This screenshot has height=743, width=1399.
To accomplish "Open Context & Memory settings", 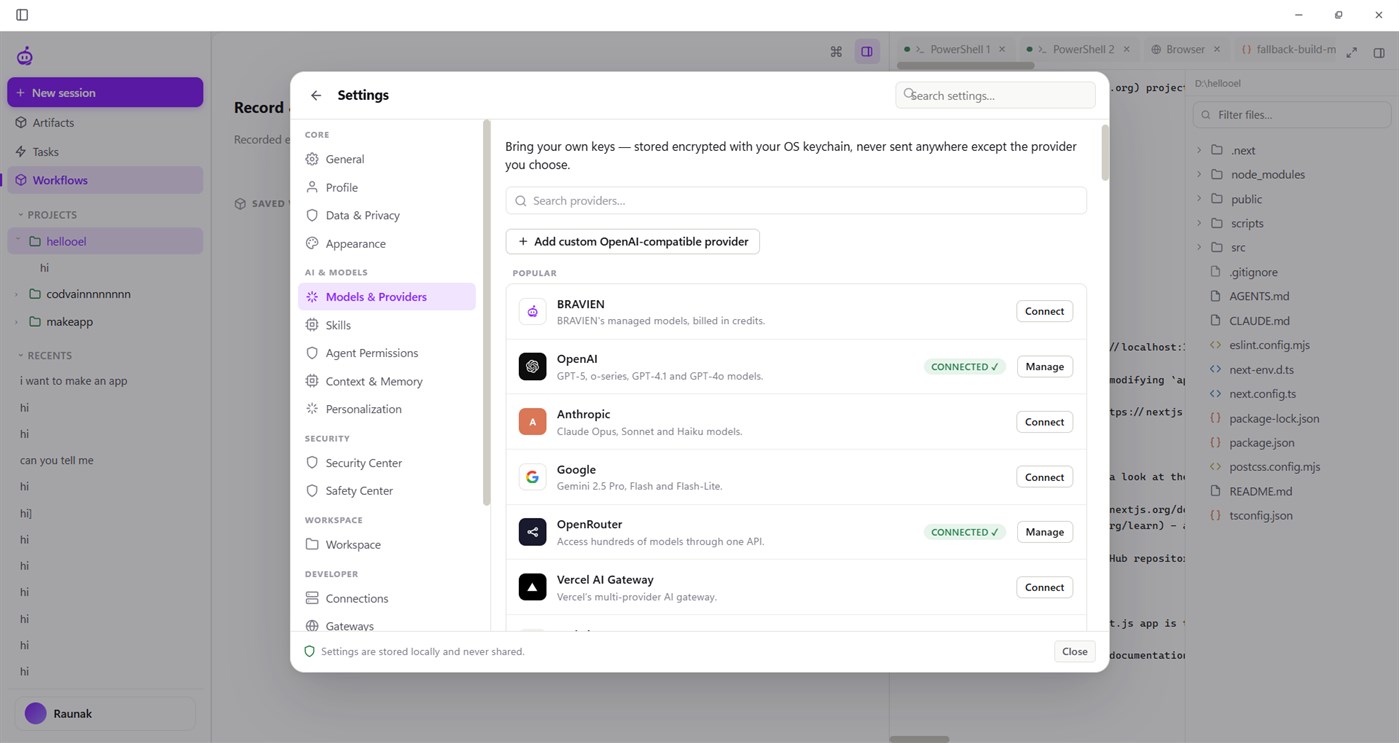I will (387, 381).
